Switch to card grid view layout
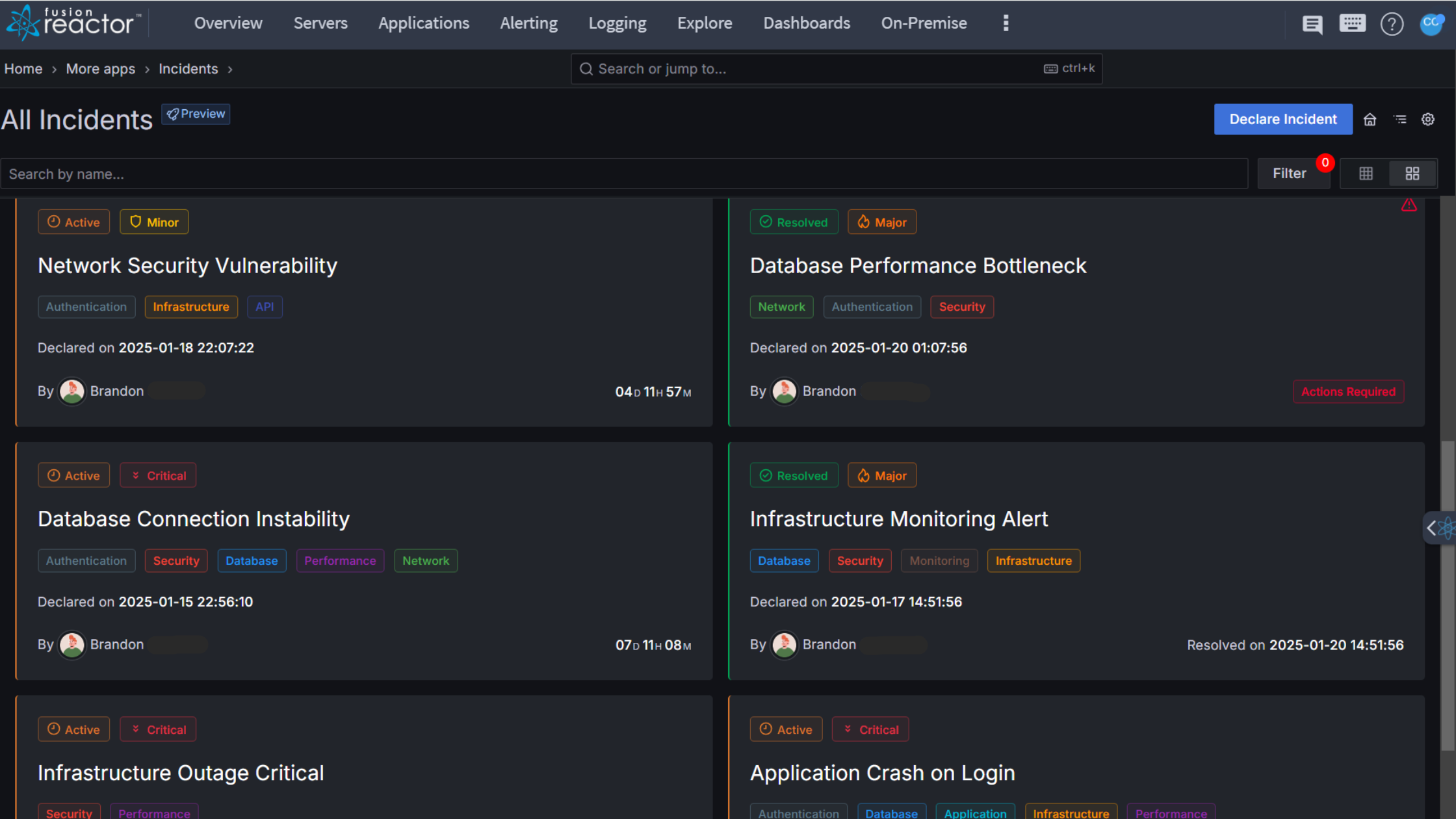 [1412, 174]
